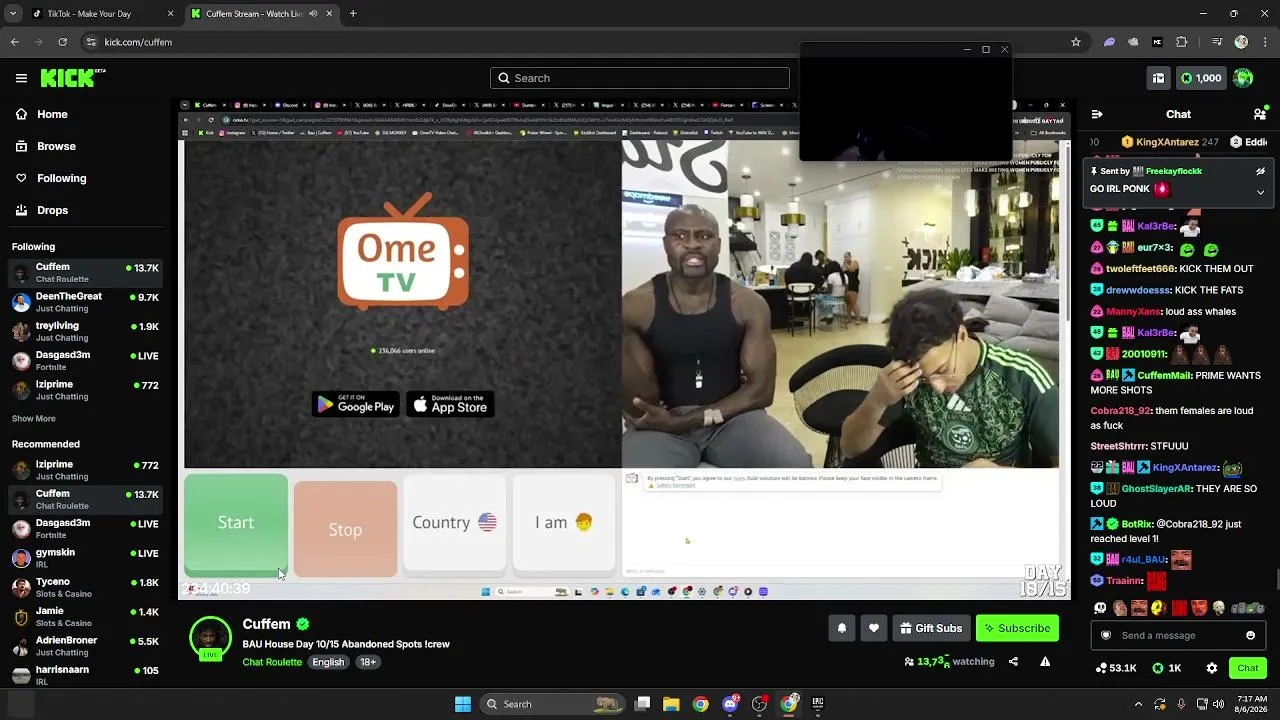Collapse the chat panel with arrow icon

click(x=1097, y=114)
